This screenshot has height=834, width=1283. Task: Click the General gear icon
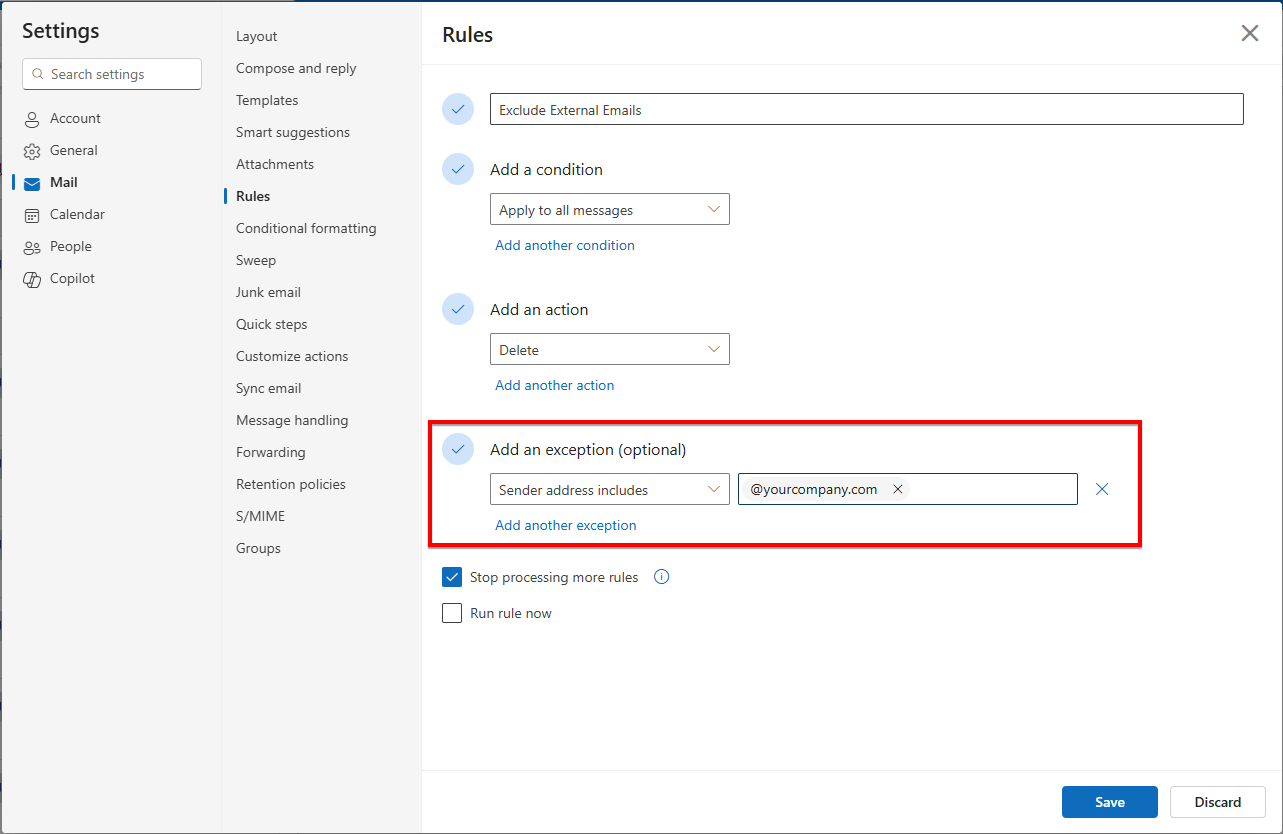point(32,151)
